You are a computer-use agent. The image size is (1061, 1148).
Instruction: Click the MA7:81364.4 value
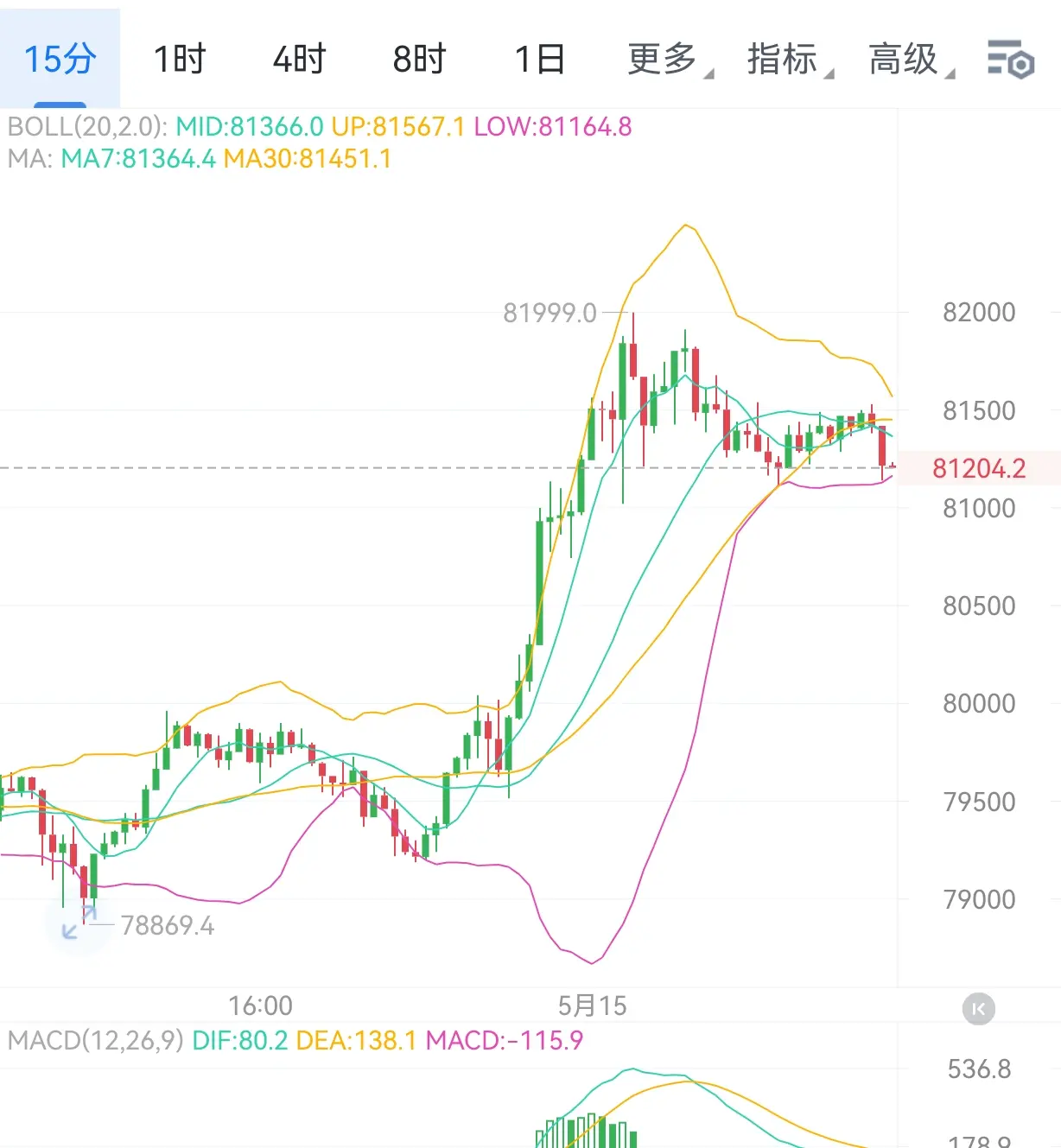pos(138,159)
